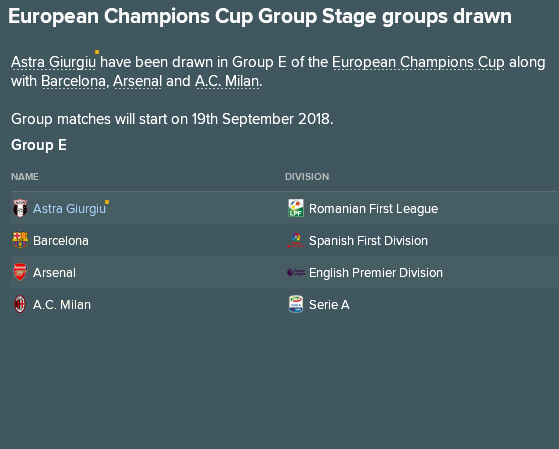Sort table by NAME column header

(25, 177)
